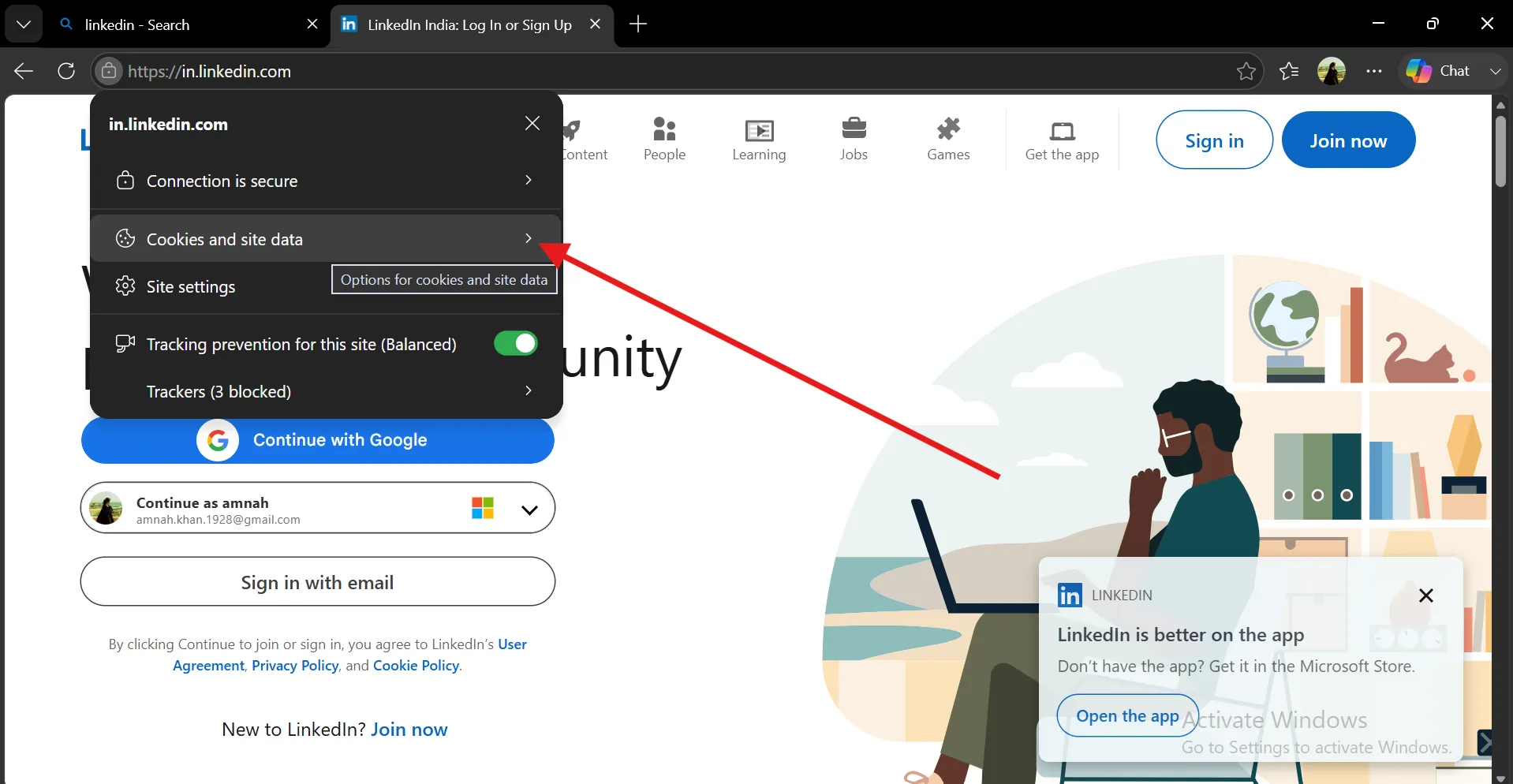This screenshot has width=1513, height=784.
Task: Reload the page with refresh icon
Action: coord(66,71)
